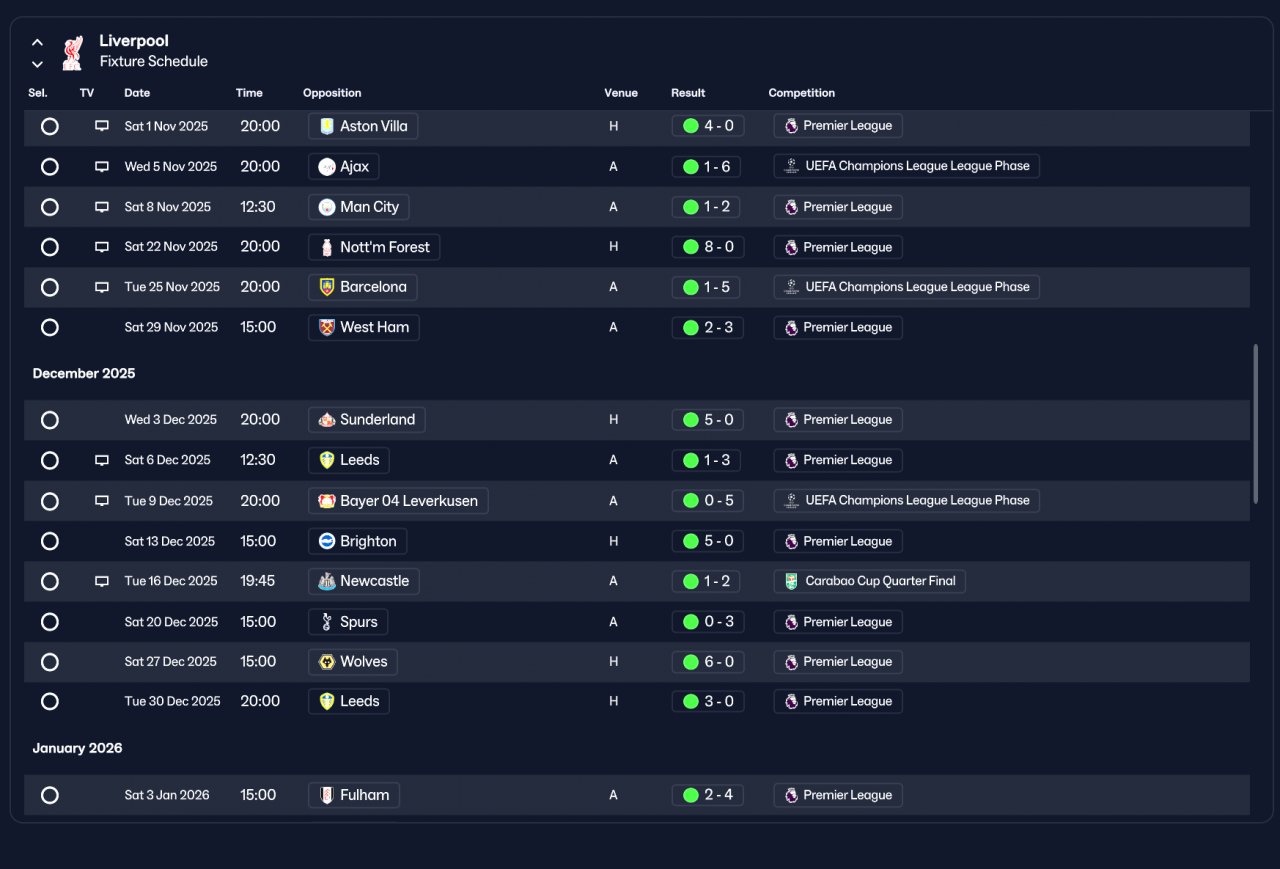Screen dimensions: 1280x869
Task: Select the Brighton fixture radio button
Action: (50, 541)
